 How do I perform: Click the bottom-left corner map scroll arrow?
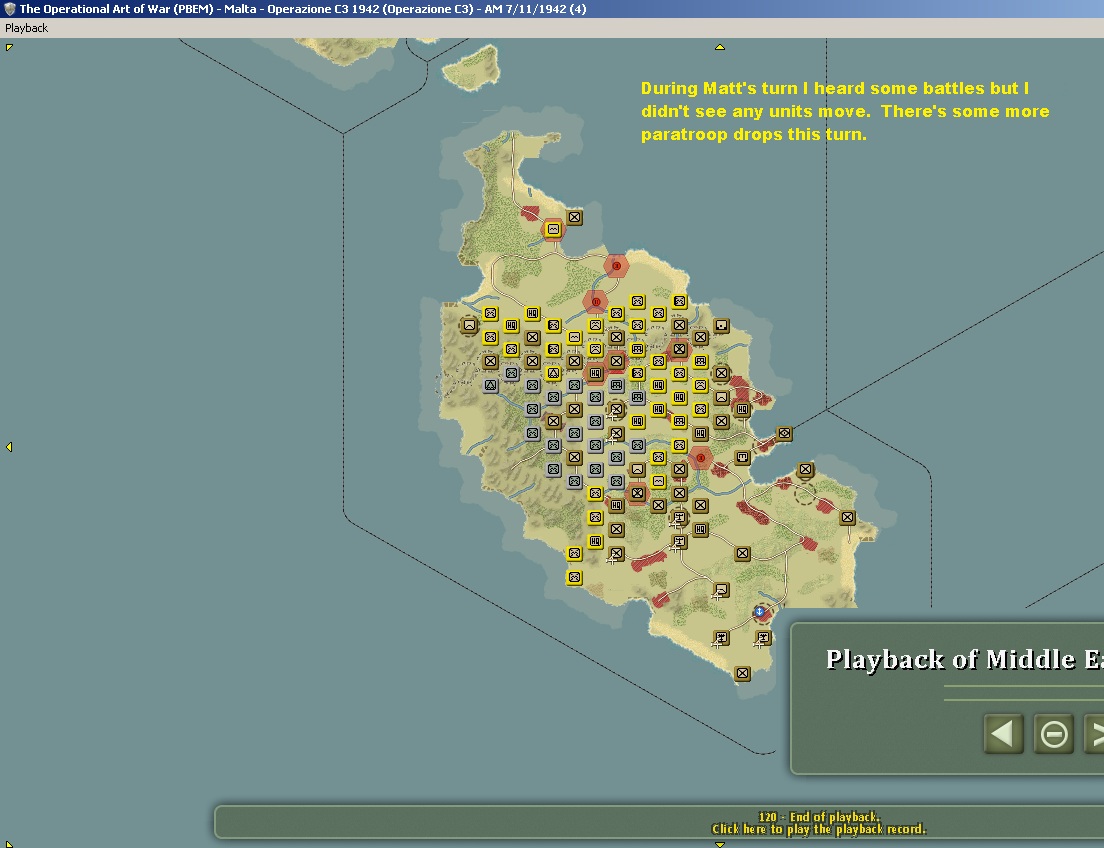8,843
